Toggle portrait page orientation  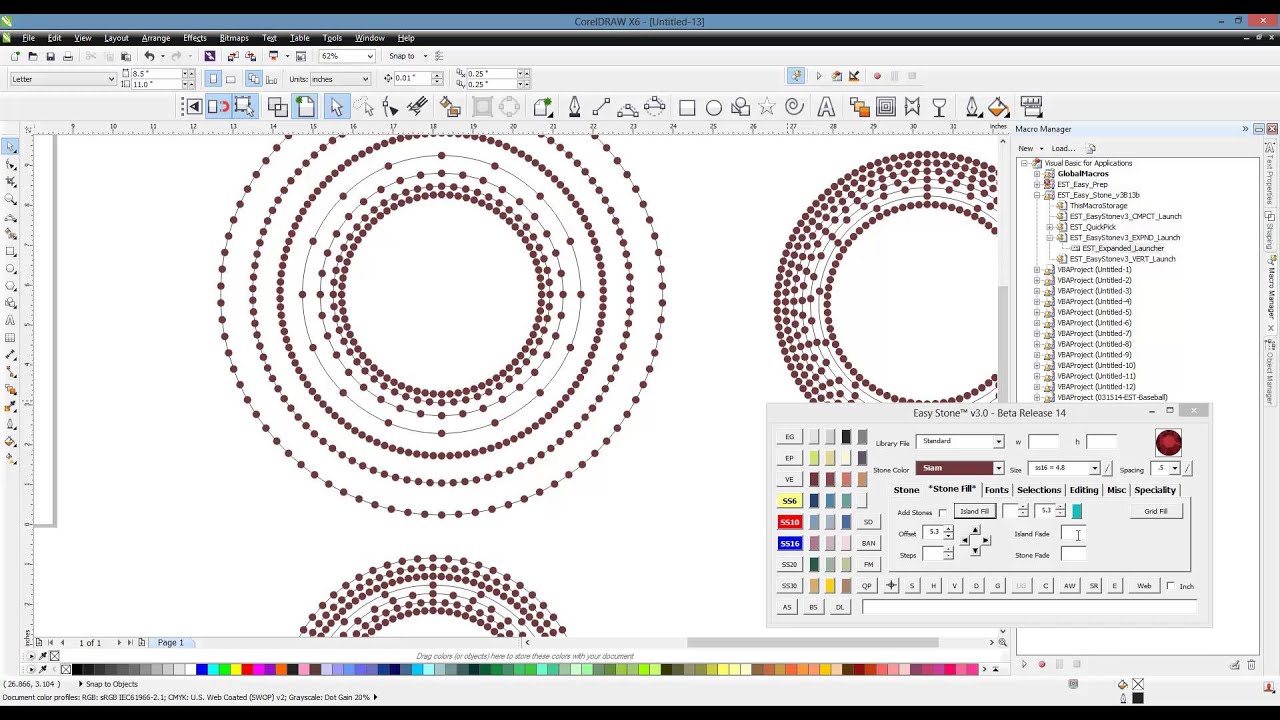point(213,79)
